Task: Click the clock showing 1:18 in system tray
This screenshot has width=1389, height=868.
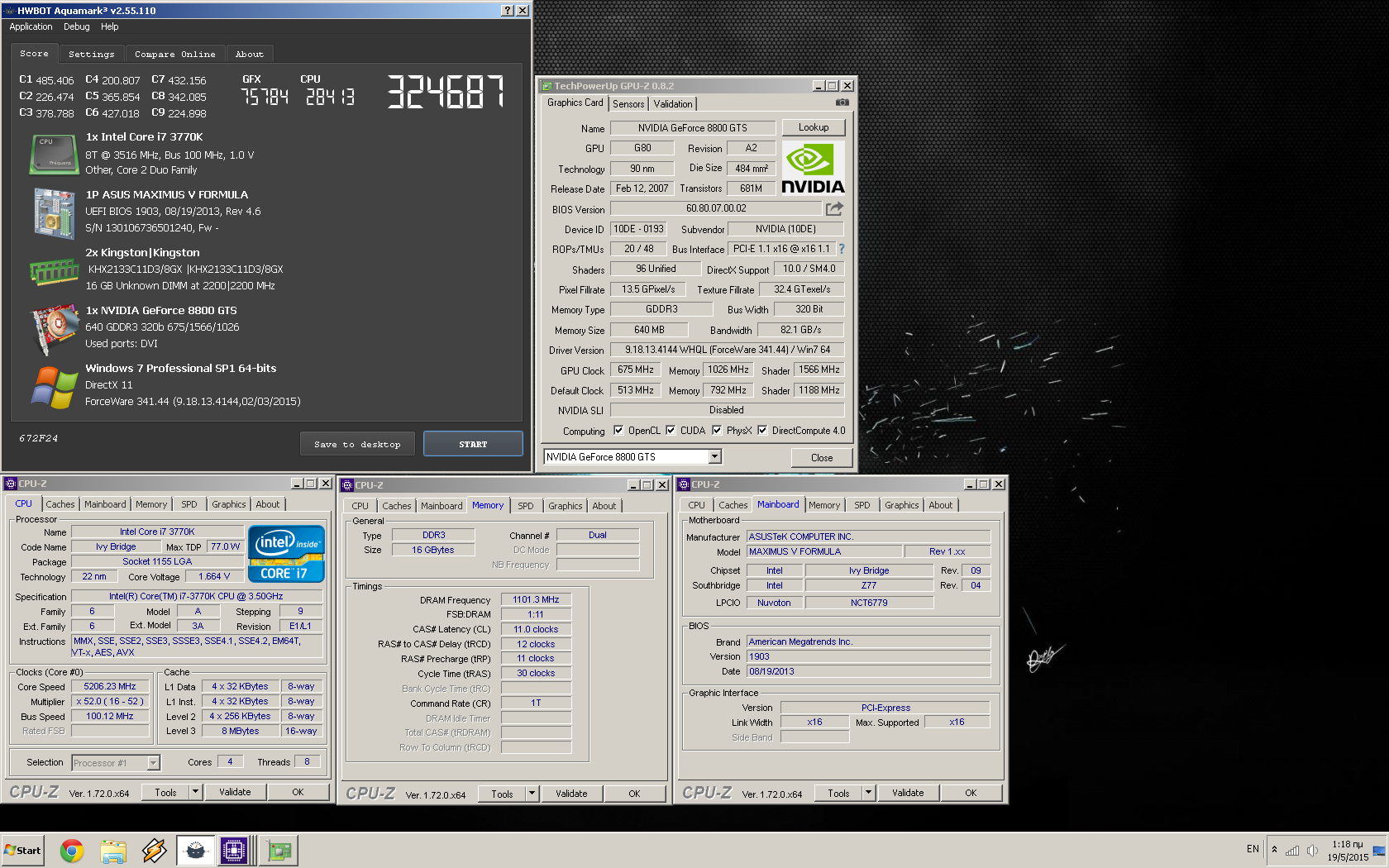Action: (x=1348, y=844)
